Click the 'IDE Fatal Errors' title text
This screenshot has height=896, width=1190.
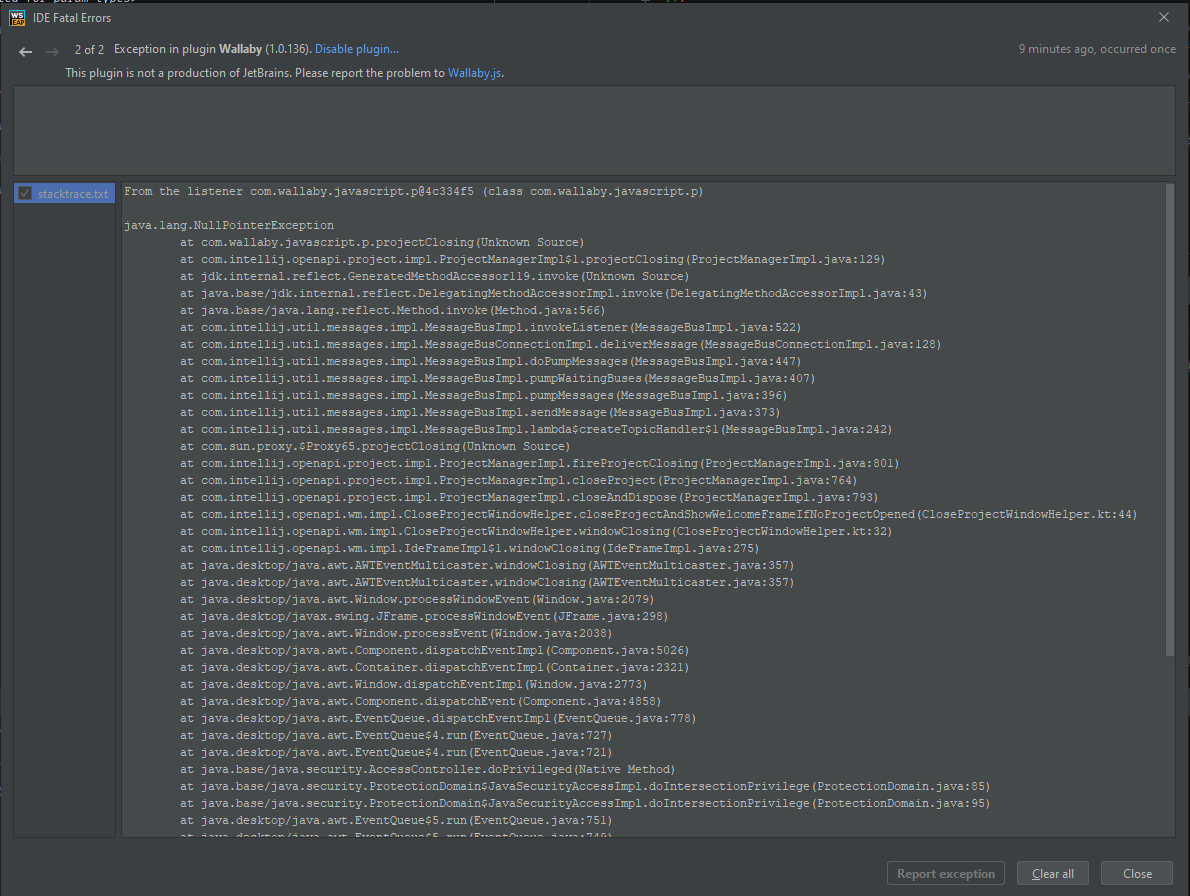click(72, 17)
